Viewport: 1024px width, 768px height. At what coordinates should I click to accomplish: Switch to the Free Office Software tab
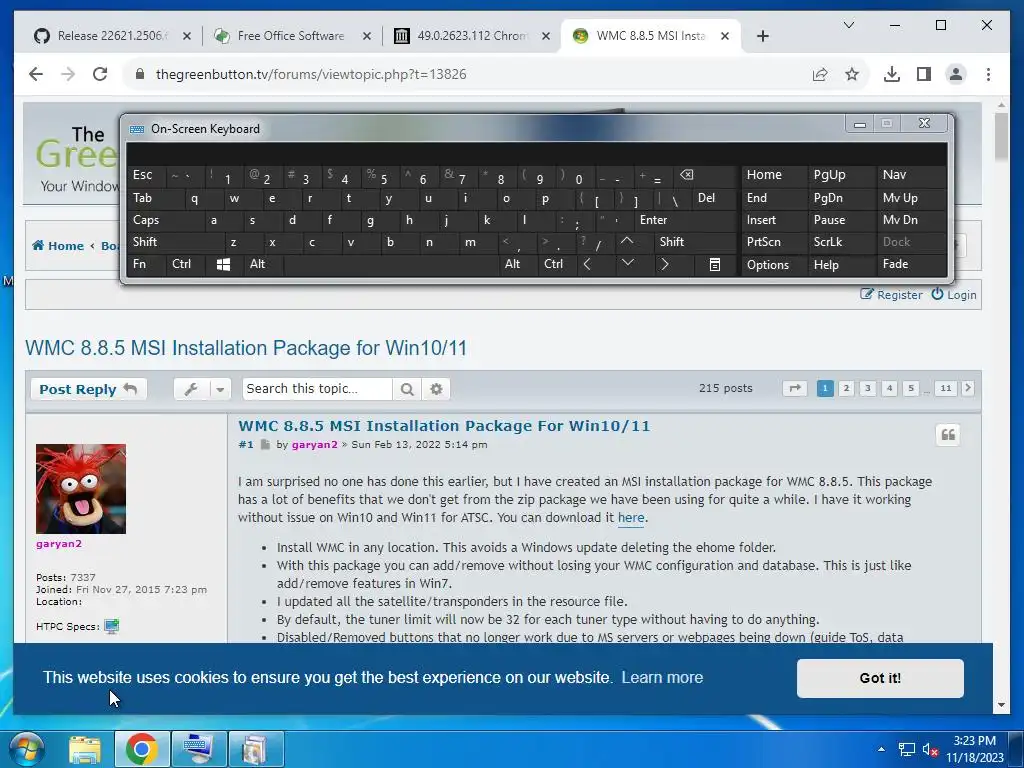coord(291,36)
